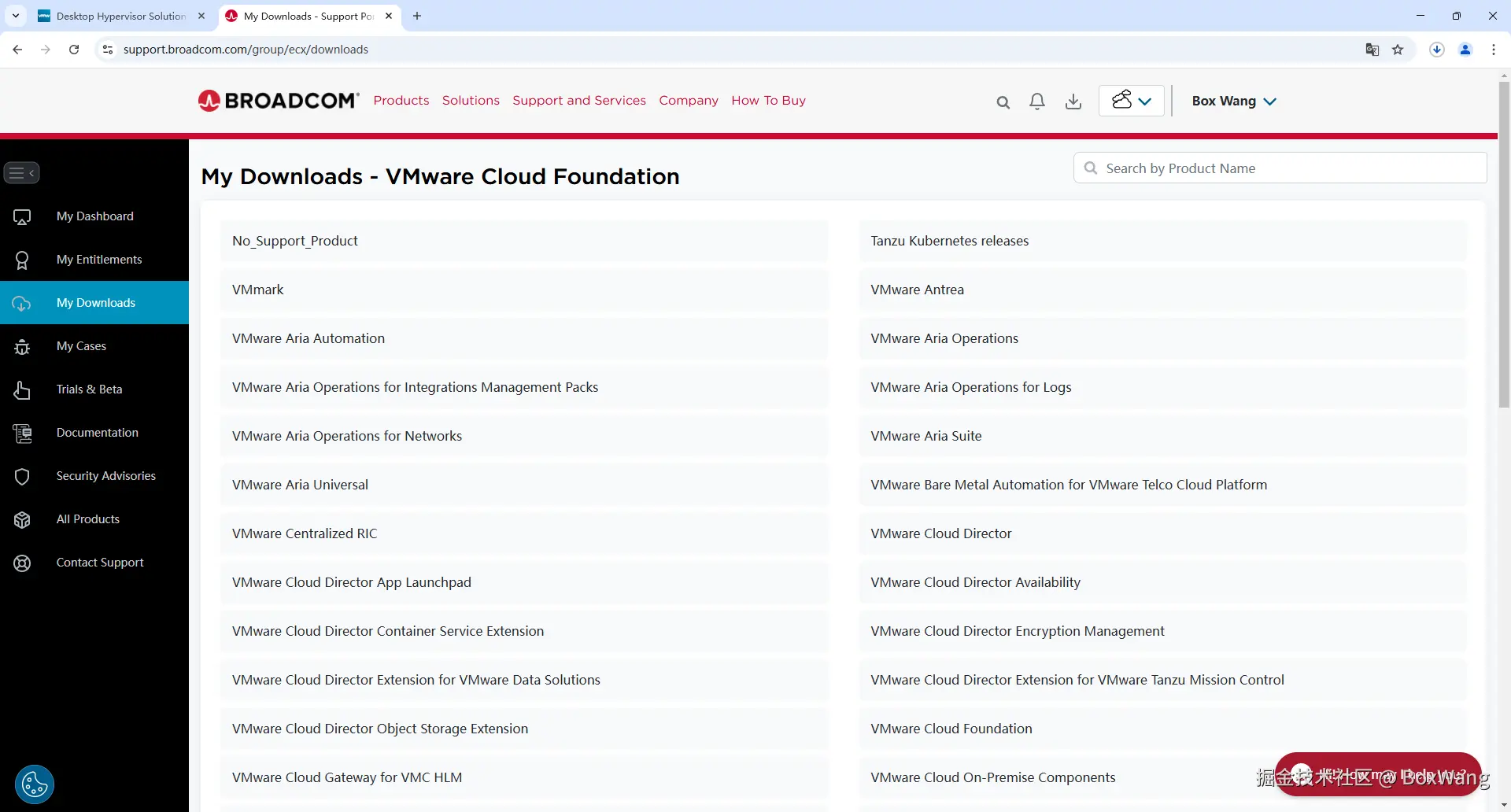Open VMware Antrea
Viewport: 1511px width, 812px height.
coord(1163,290)
